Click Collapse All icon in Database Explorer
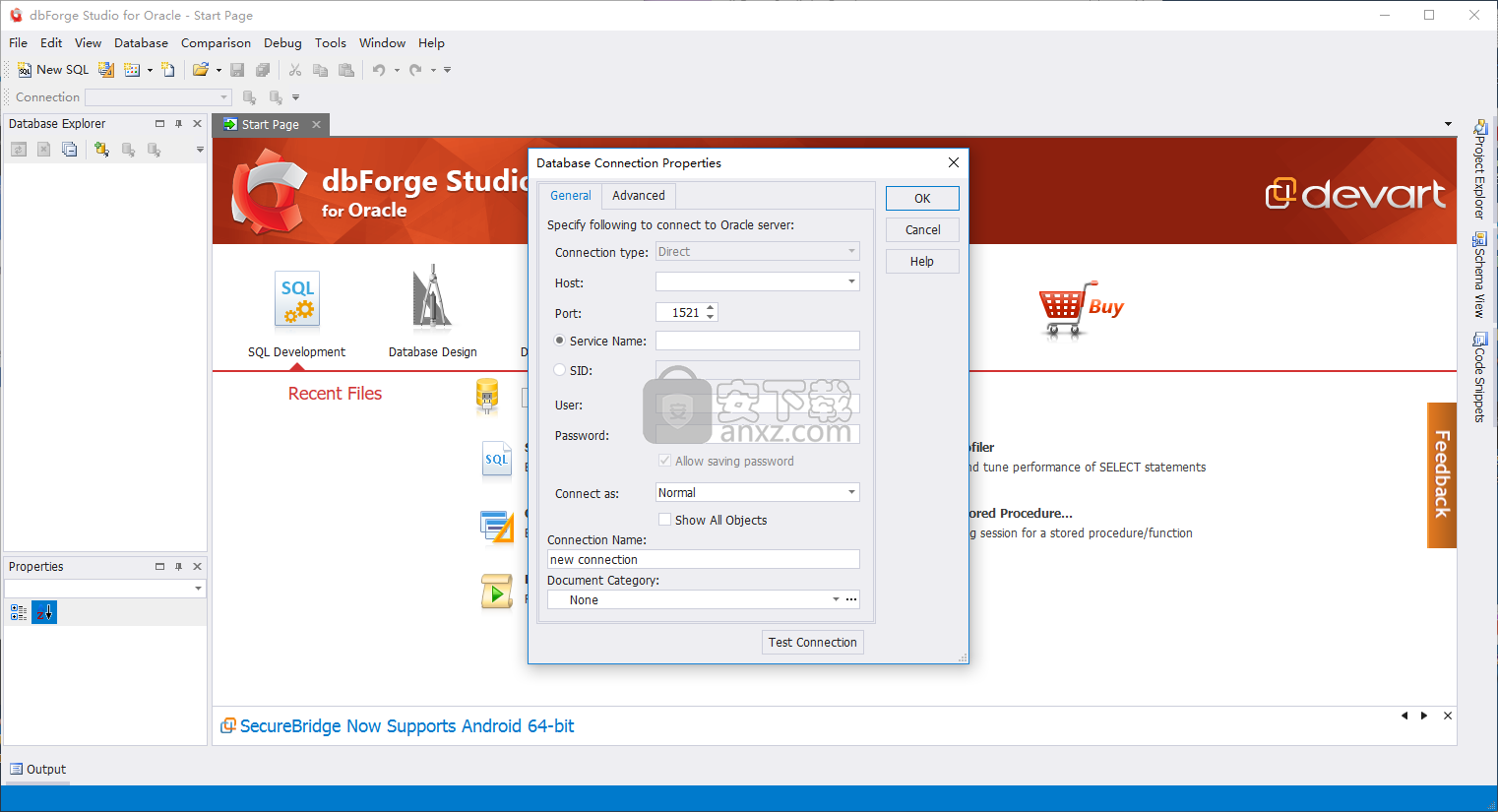This screenshot has width=1498, height=812. click(x=69, y=150)
